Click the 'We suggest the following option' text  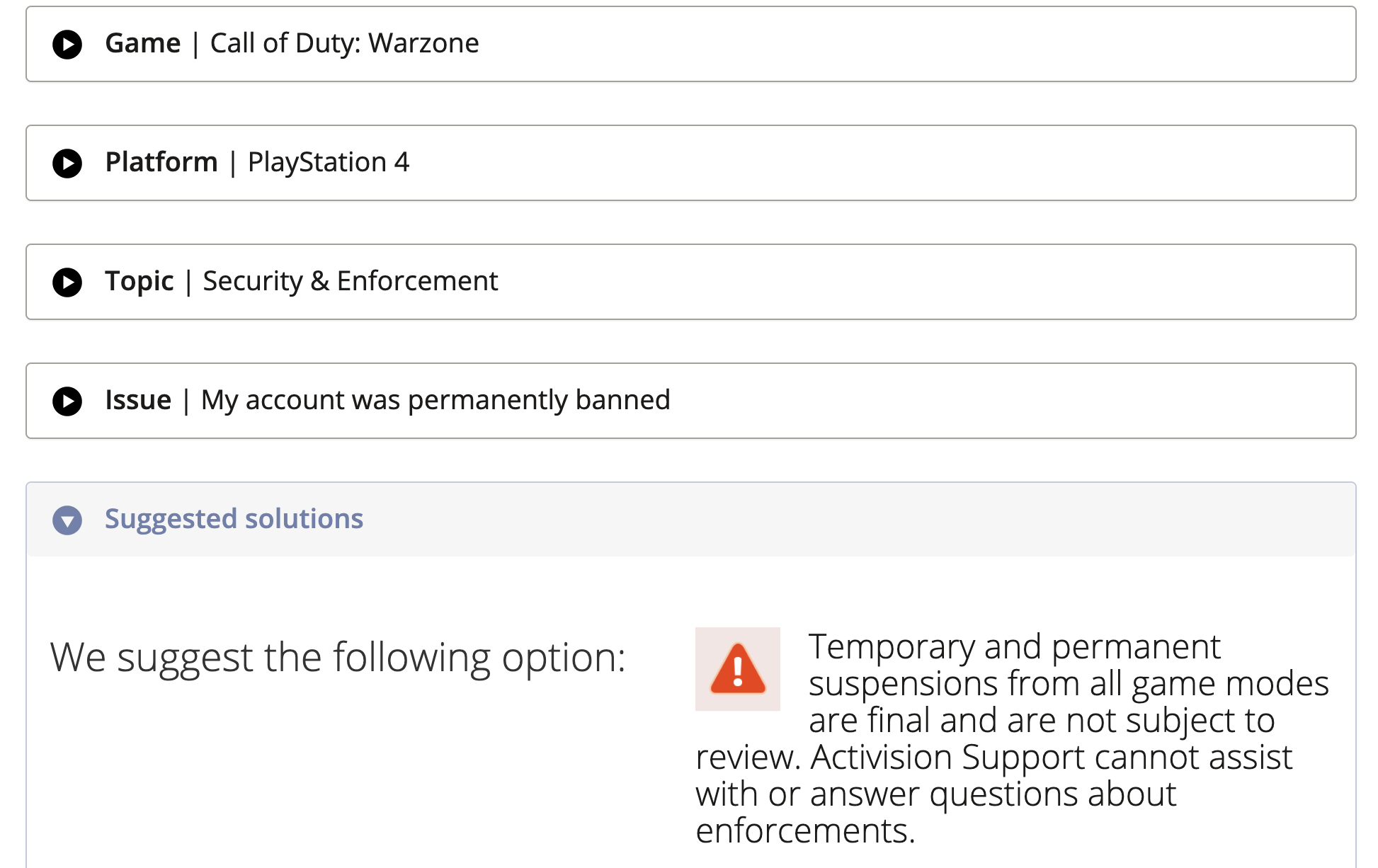(338, 657)
